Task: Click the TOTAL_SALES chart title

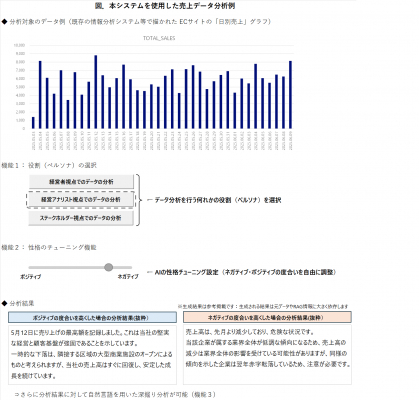Action: (x=159, y=38)
